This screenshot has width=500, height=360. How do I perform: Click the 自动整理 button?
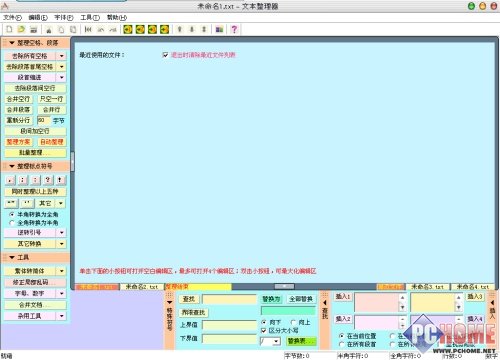pos(52,142)
